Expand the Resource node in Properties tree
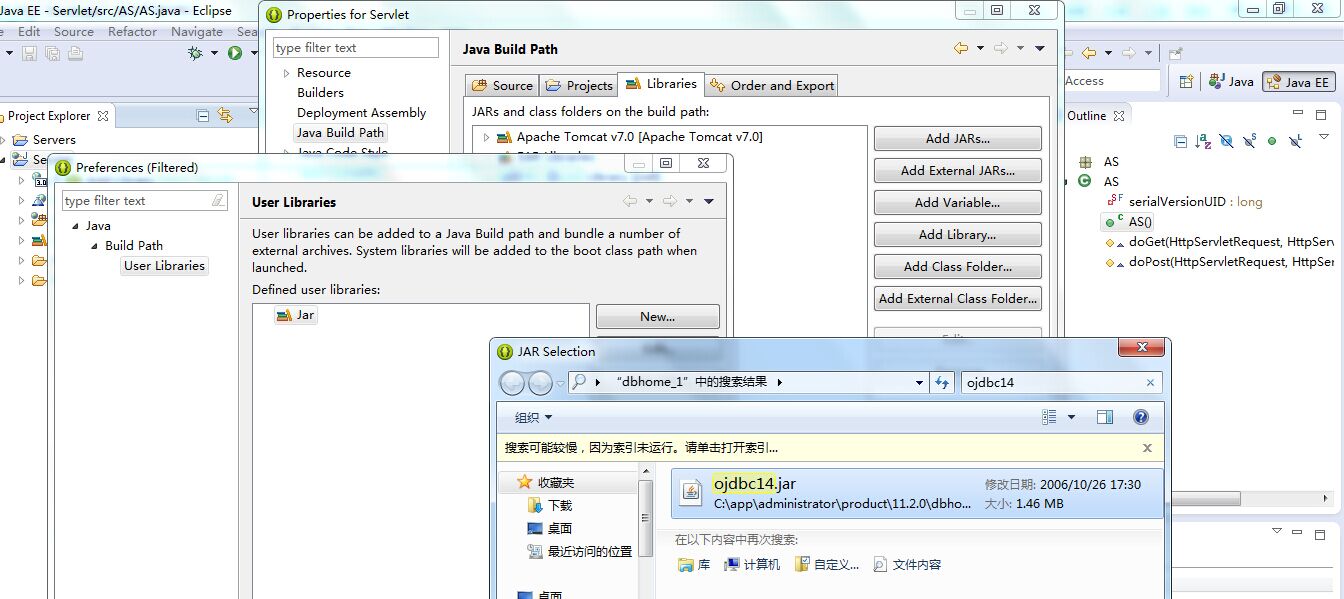 pyautogui.click(x=286, y=73)
